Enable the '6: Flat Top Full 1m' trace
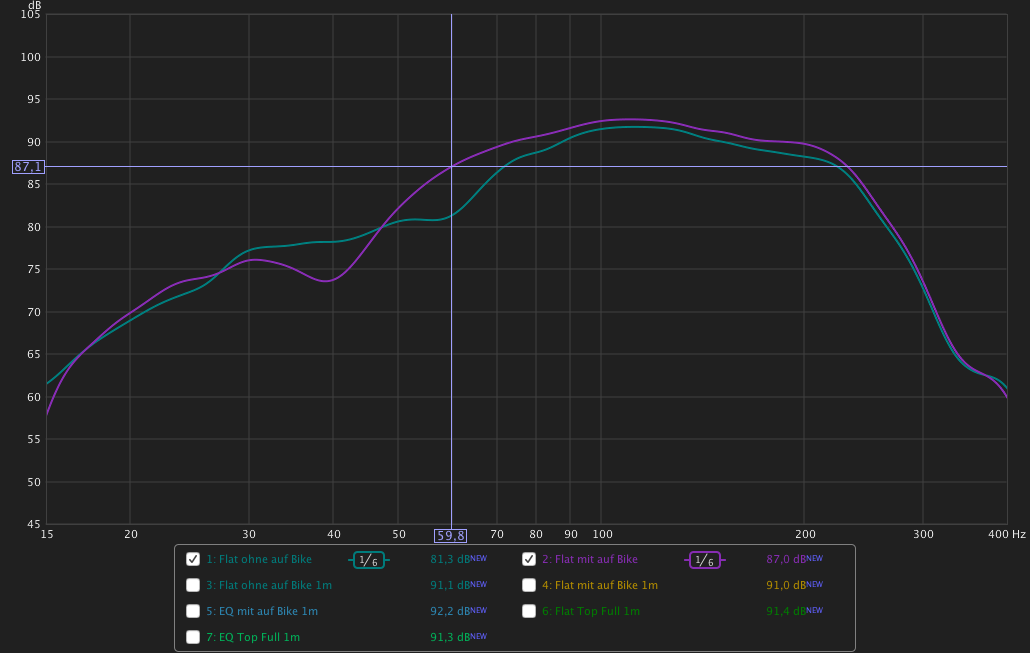 pos(529,611)
